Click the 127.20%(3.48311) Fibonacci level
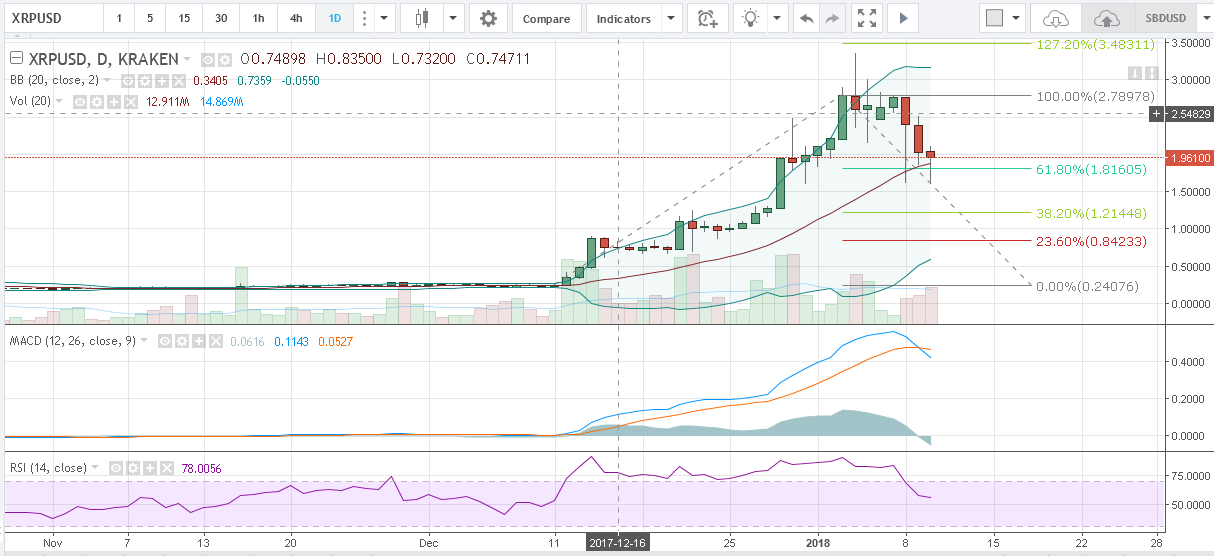The height and width of the screenshot is (556, 1214). pos(1095,44)
